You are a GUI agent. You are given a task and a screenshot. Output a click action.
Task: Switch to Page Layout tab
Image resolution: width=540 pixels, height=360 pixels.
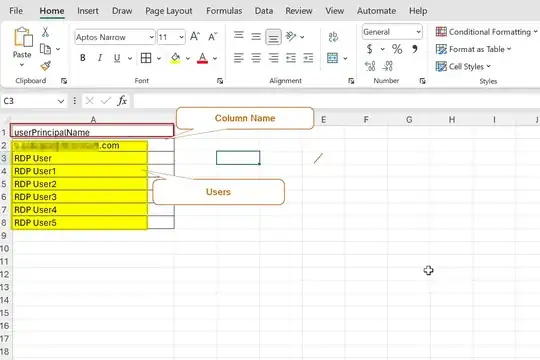[x=169, y=11]
